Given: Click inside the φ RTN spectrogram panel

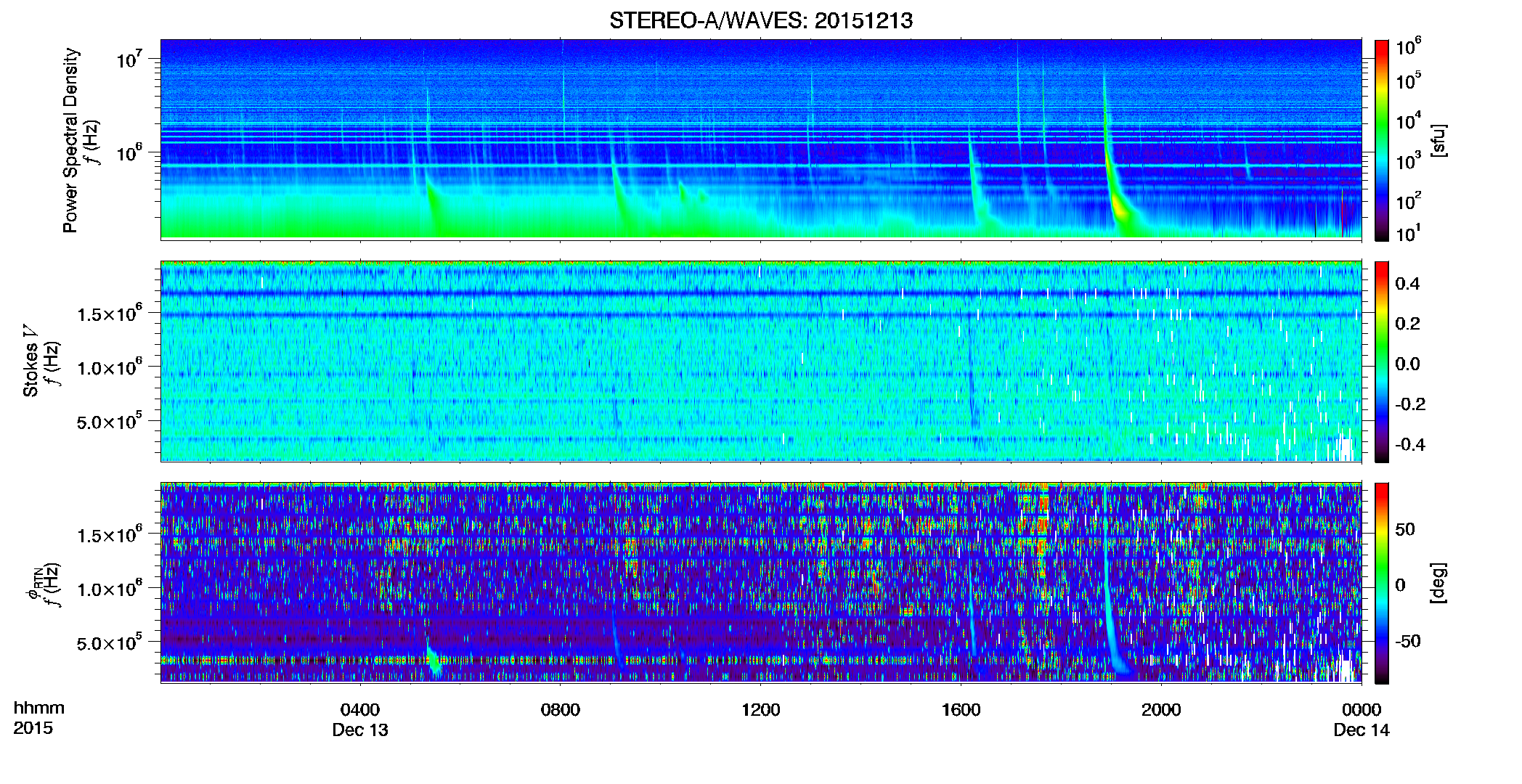Looking at the screenshot, I should coord(761,583).
